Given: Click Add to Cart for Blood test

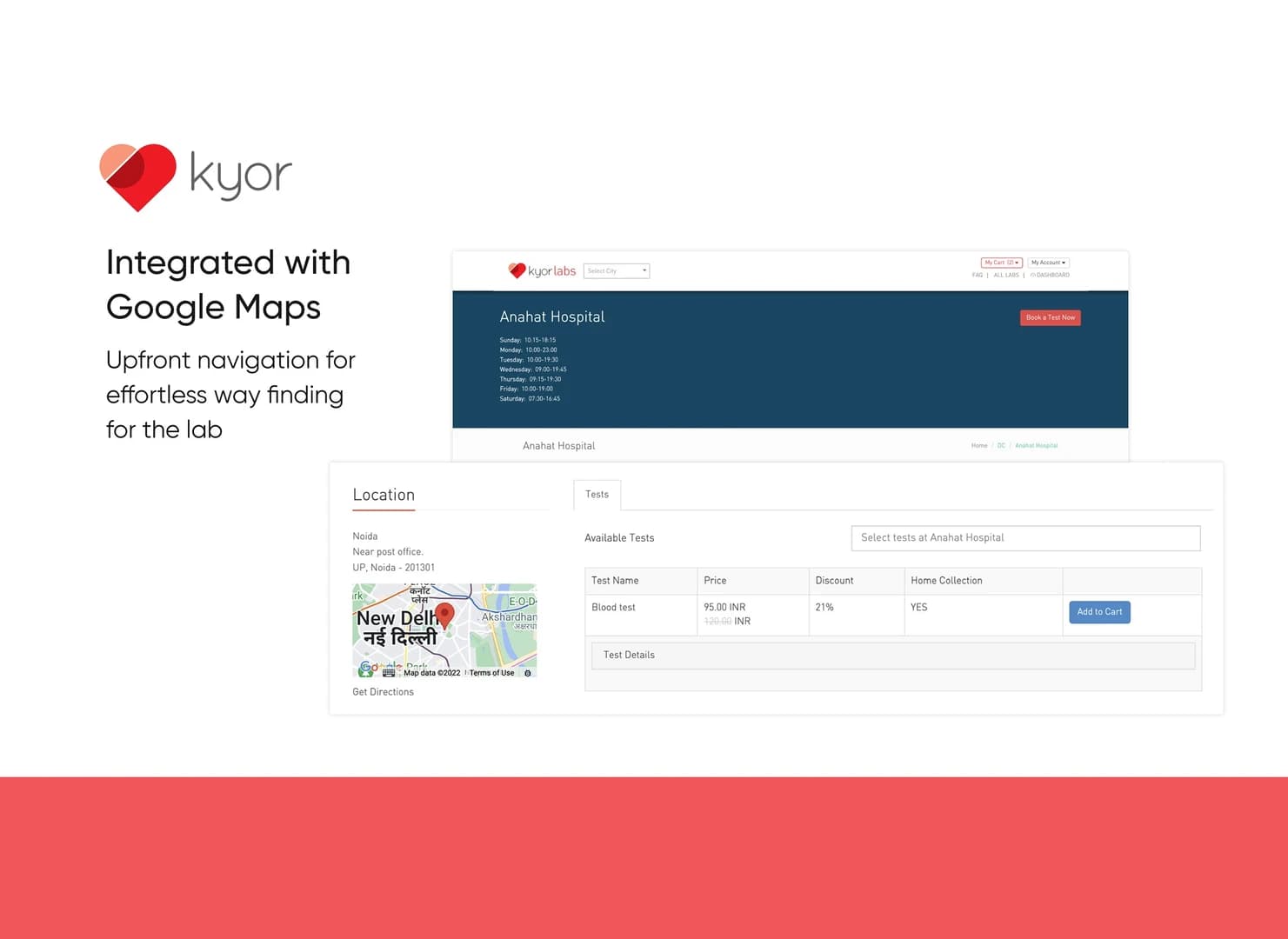Looking at the screenshot, I should (1099, 612).
